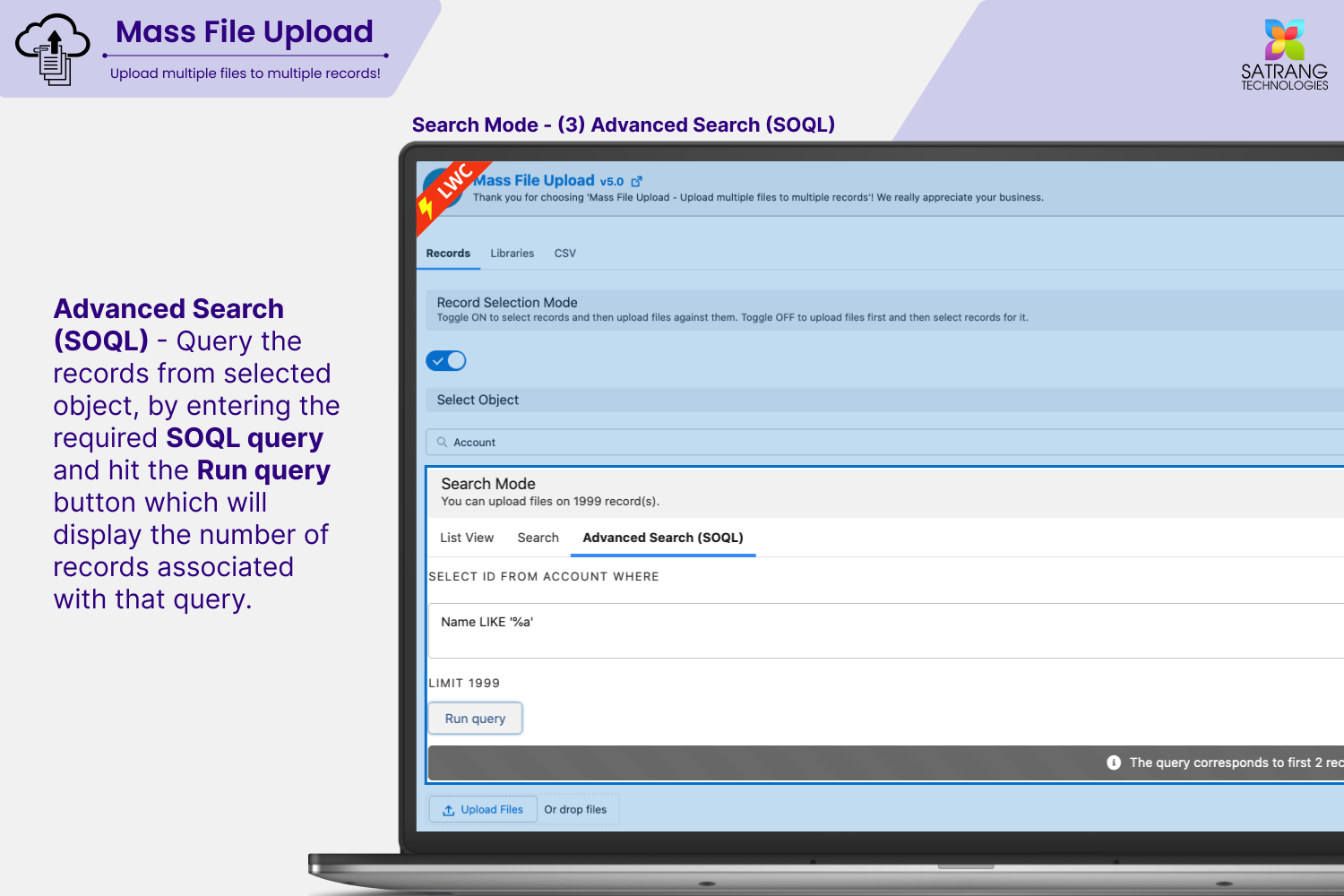Open the CSV tab
The image size is (1344, 896).
pos(565,254)
